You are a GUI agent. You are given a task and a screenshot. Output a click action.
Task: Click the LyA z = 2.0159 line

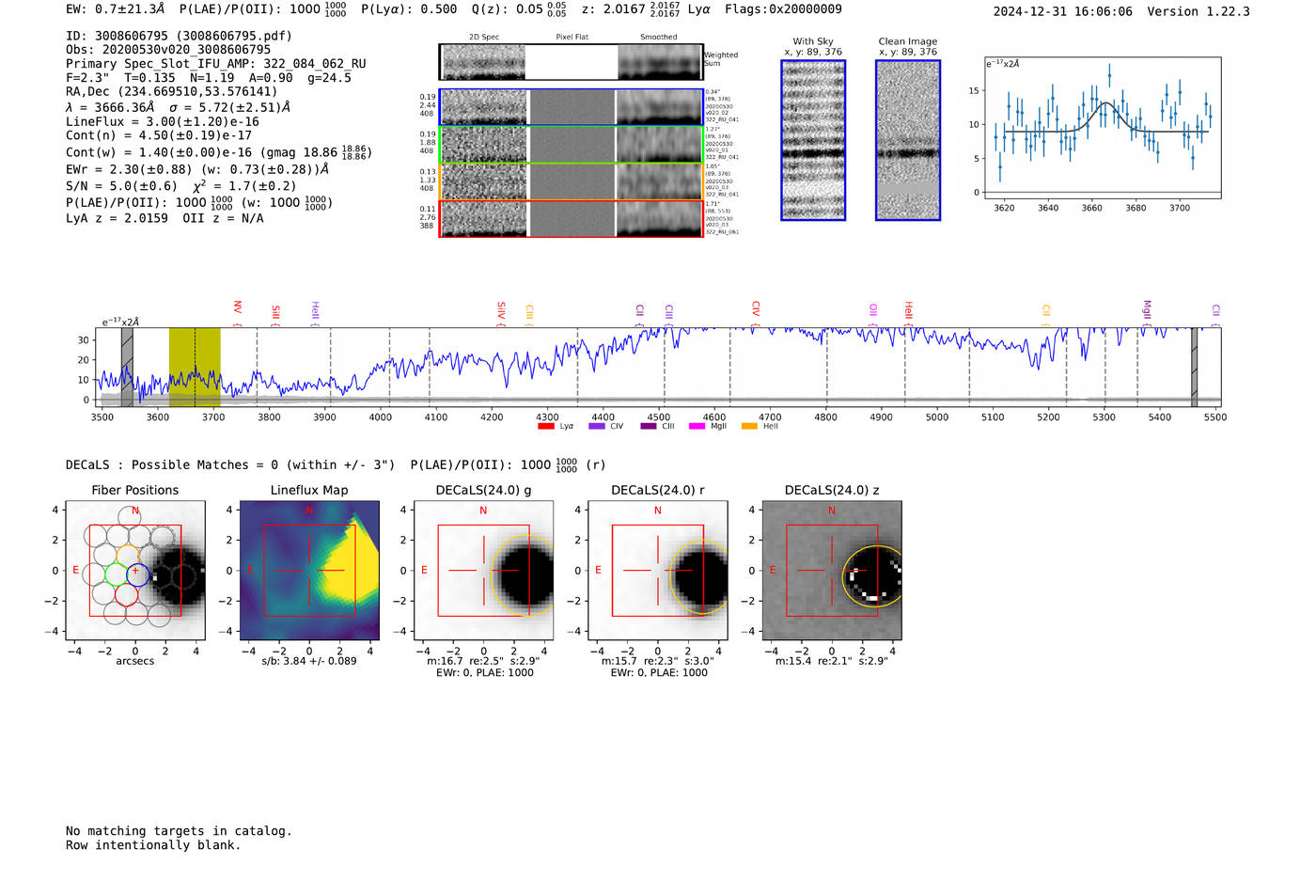coord(164,218)
